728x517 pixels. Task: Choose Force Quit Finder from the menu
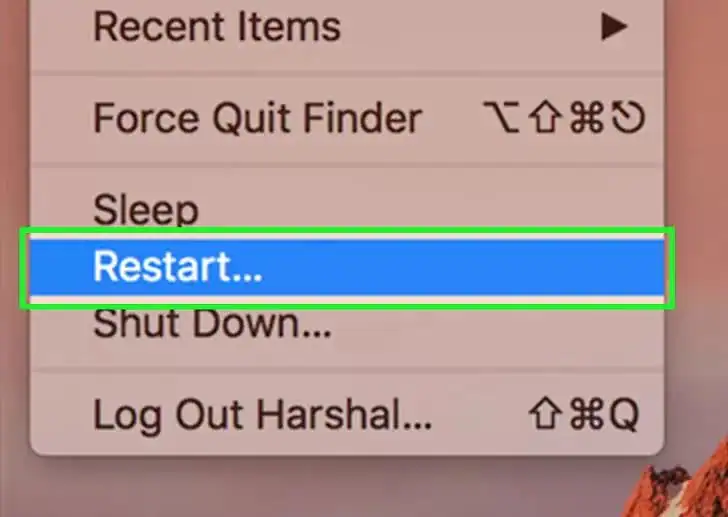point(347,118)
